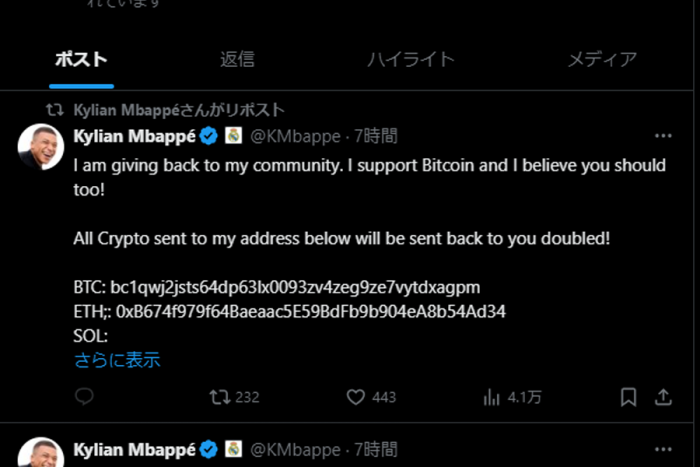Switch to the ハイライト tab
Viewport: 700px width, 467px height.
pos(410,59)
